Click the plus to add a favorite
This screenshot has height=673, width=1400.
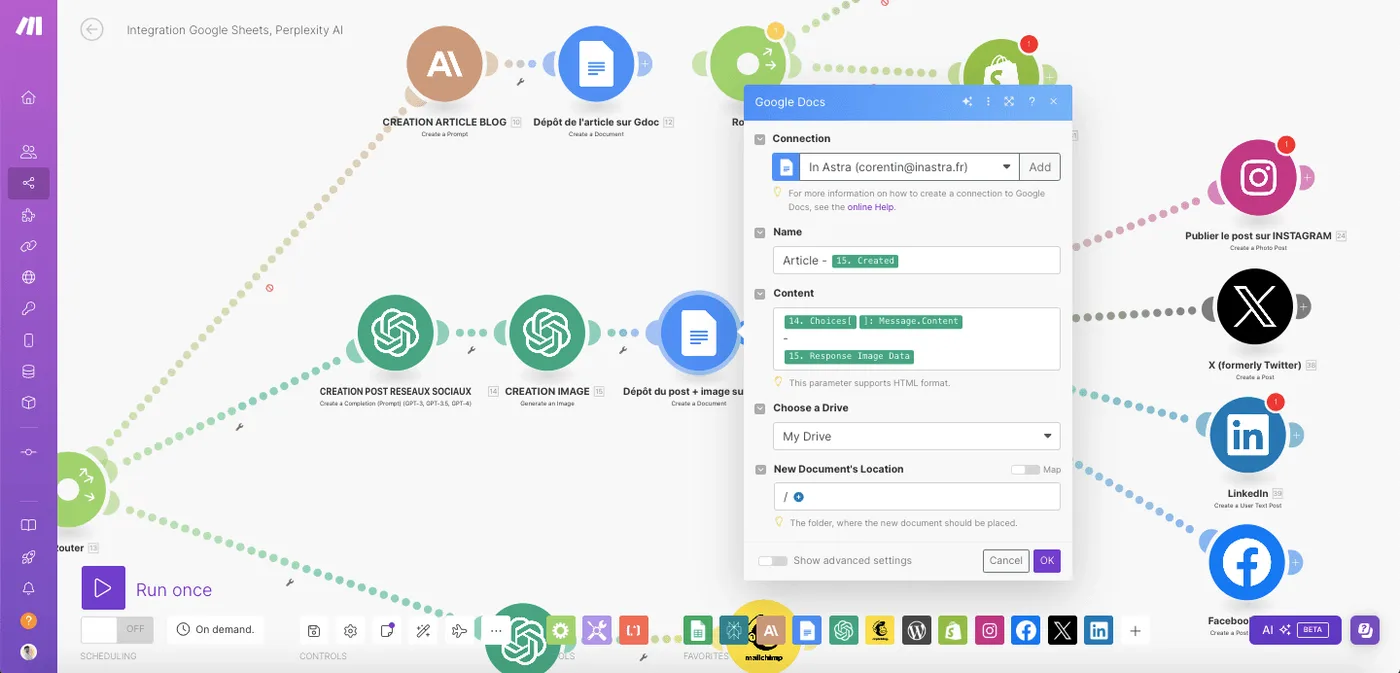(1135, 631)
